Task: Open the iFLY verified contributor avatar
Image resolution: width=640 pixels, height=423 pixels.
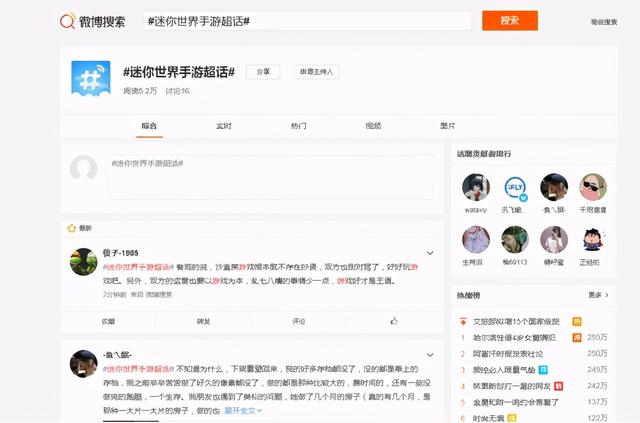Action: (515, 187)
